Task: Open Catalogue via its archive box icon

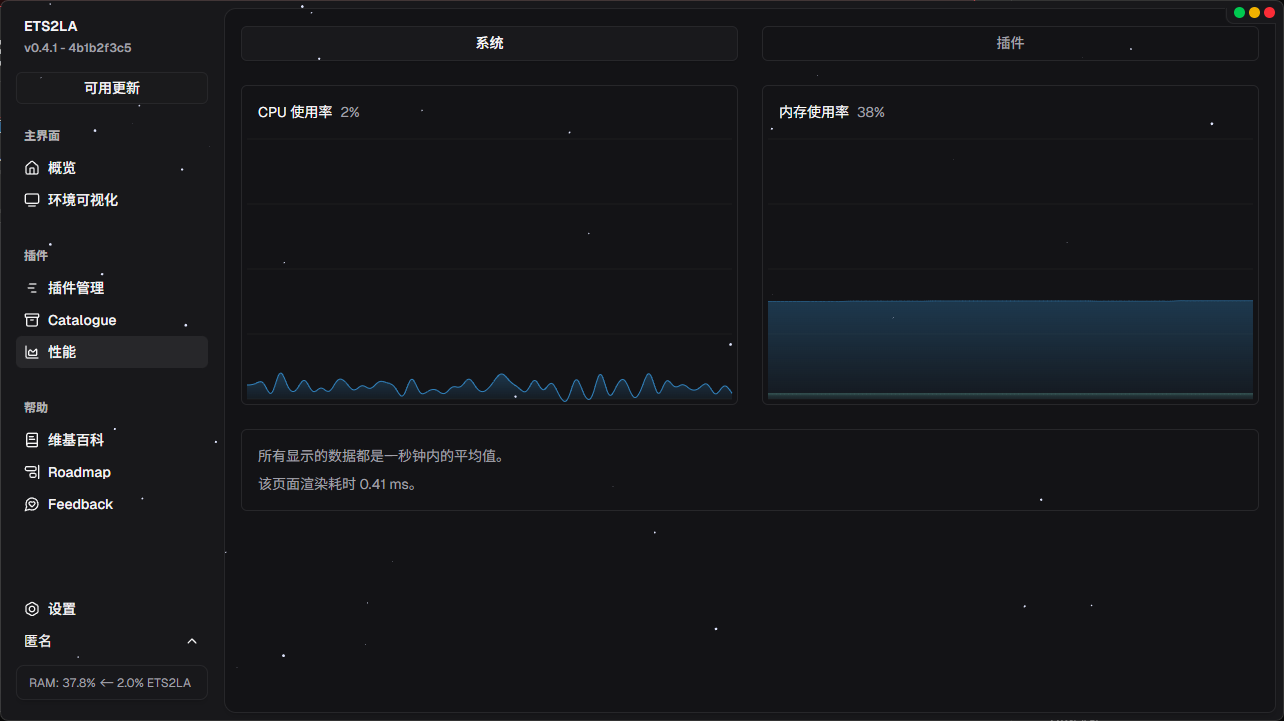Action: coord(32,320)
